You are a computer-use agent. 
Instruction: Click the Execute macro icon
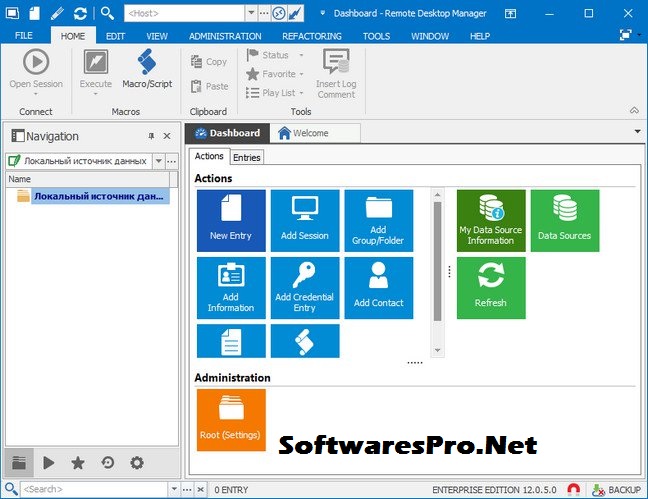[x=96, y=62]
